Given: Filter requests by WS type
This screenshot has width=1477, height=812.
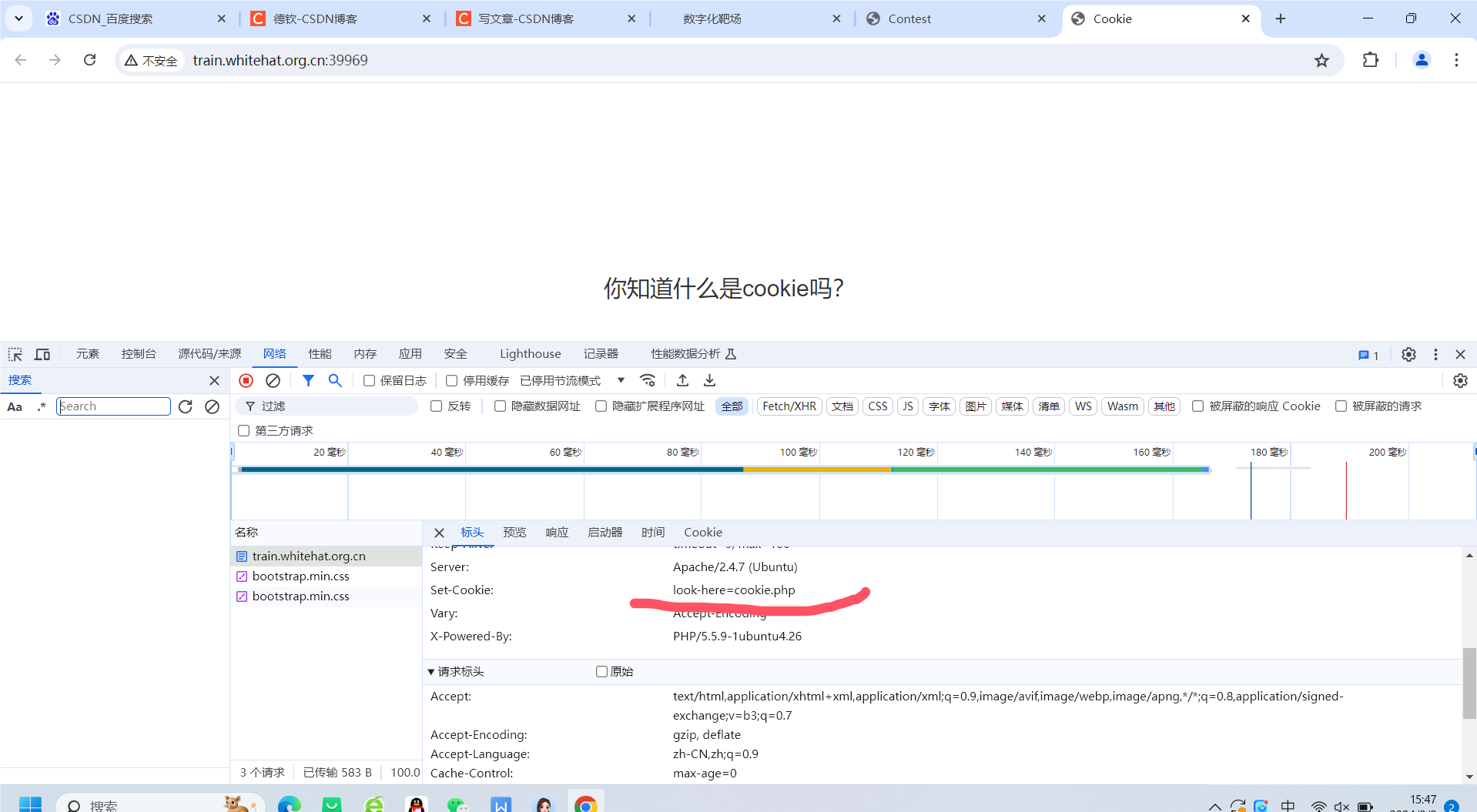Looking at the screenshot, I should (1083, 406).
